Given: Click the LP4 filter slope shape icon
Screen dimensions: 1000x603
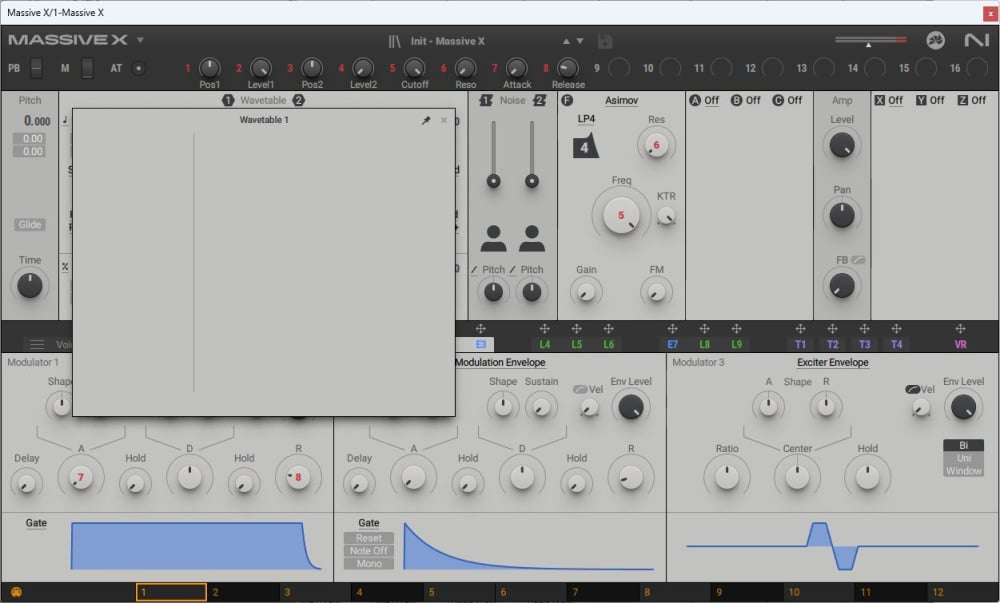Looking at the screenshot, I should click(x=585, y=147).
